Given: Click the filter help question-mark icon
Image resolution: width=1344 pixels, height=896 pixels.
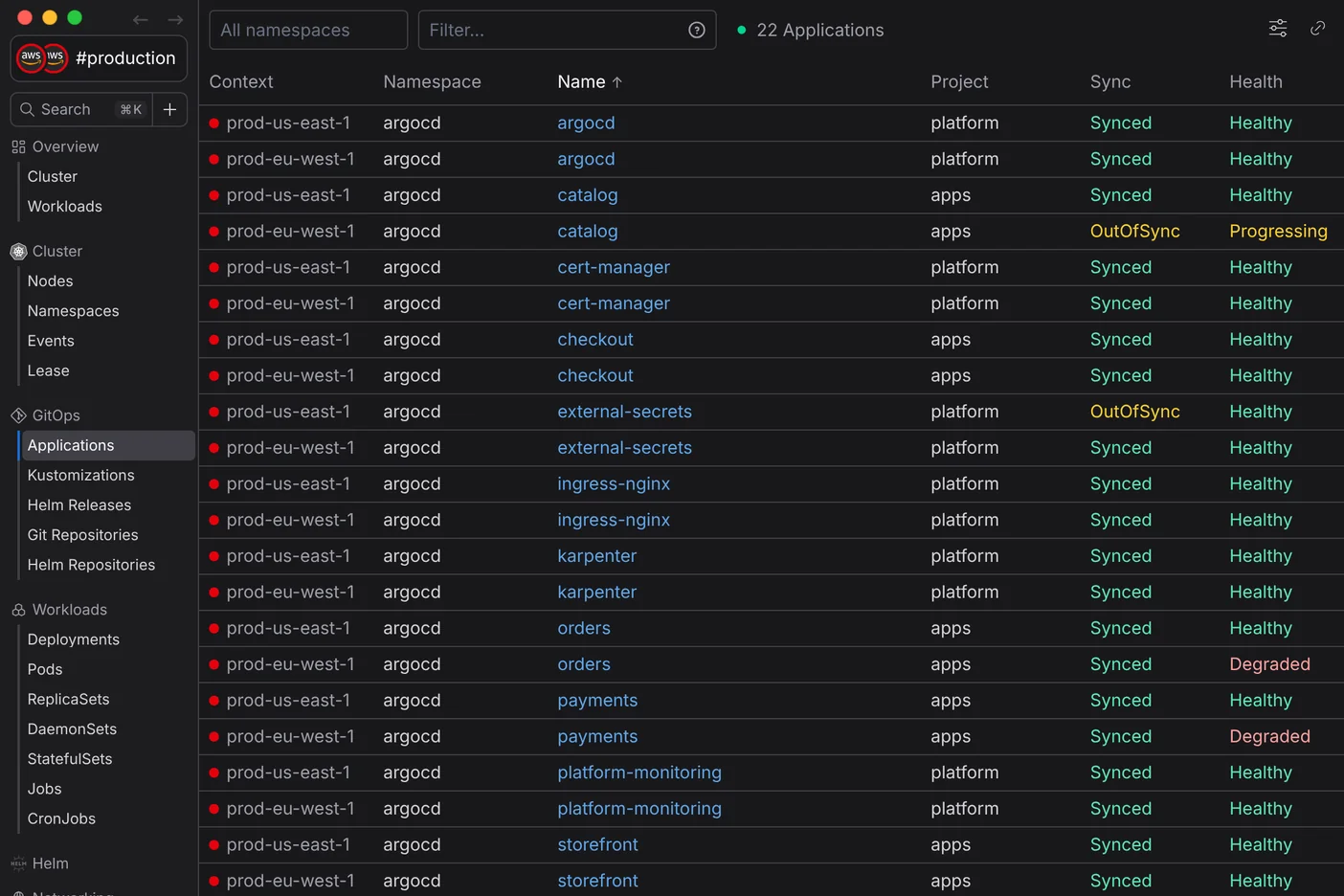Looking at the screenshot, I should coord(697,30).
